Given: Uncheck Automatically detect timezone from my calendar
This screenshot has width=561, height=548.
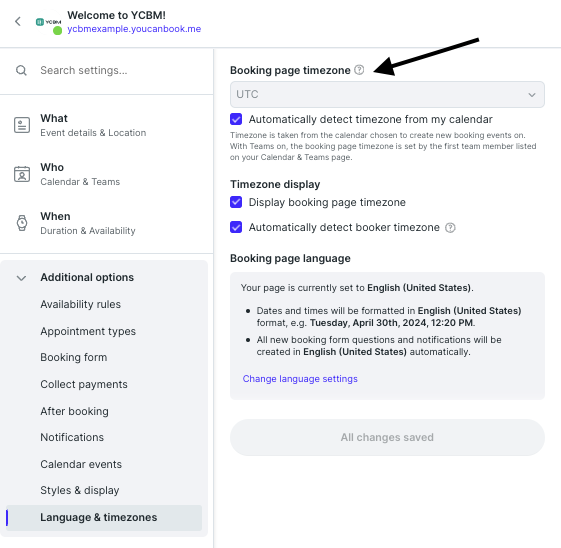Looking at the screenshot, I should 236,119.
